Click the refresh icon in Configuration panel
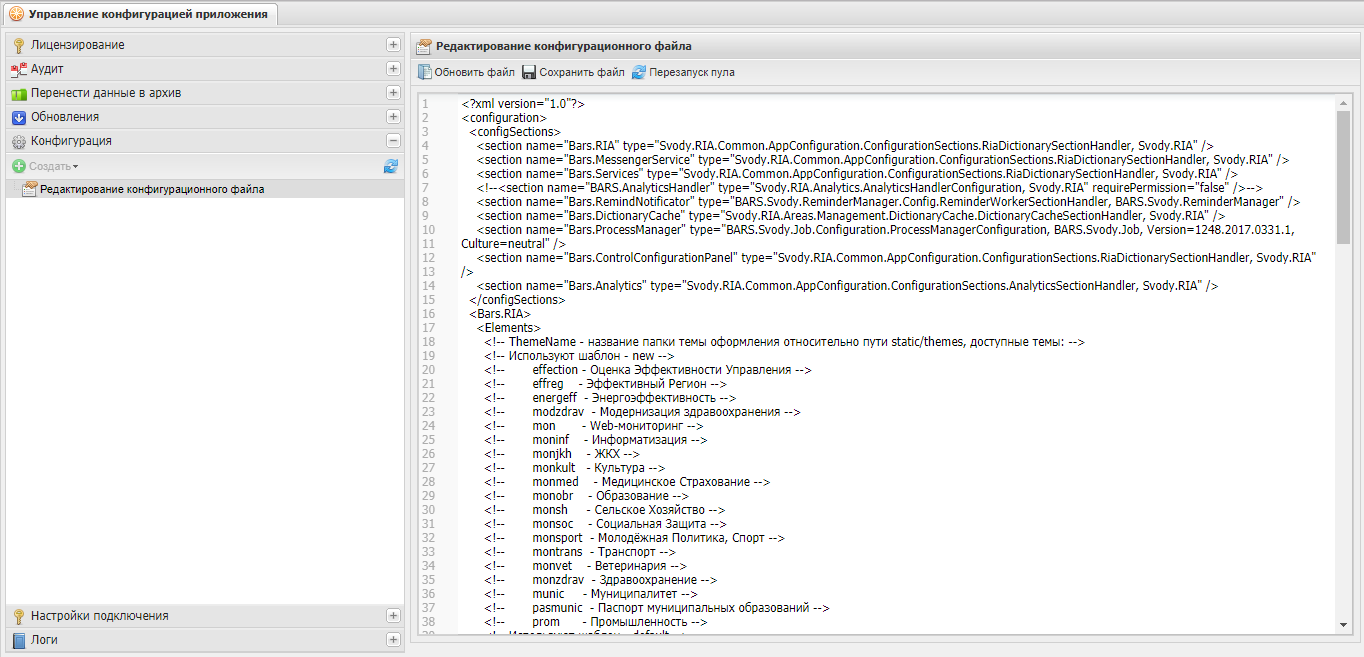The height and width of the screenshot is (657, 1364). tap(391, 166)
